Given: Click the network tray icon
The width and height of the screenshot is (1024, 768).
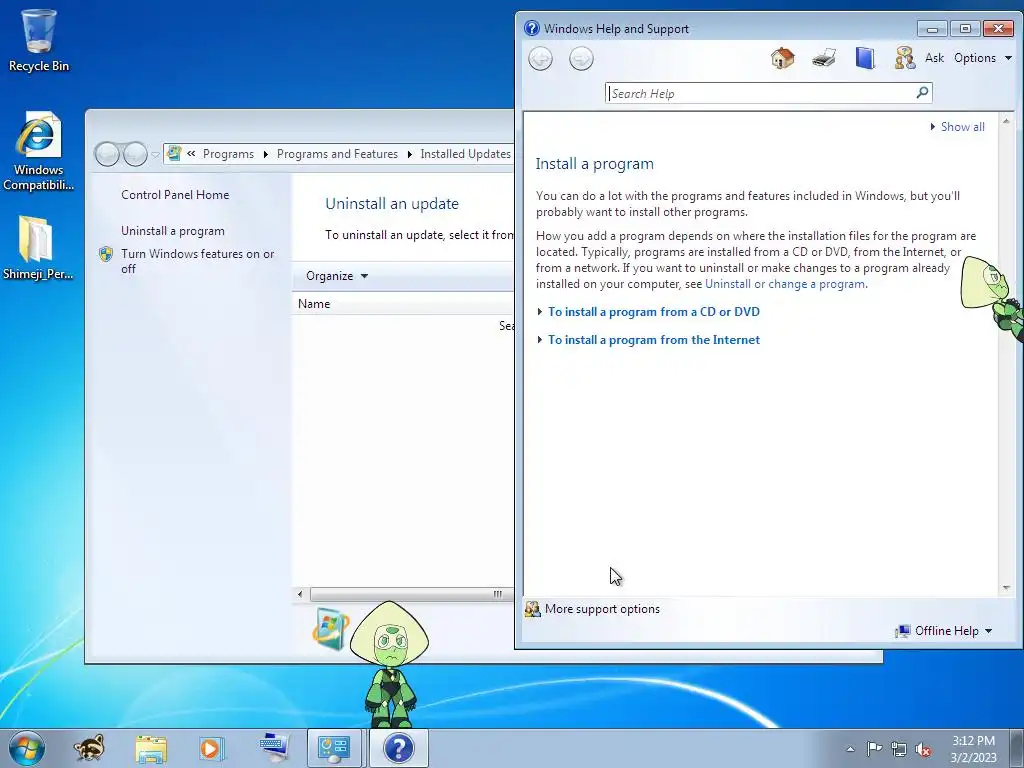Looking at the screenshot, I should click(899, 749).
